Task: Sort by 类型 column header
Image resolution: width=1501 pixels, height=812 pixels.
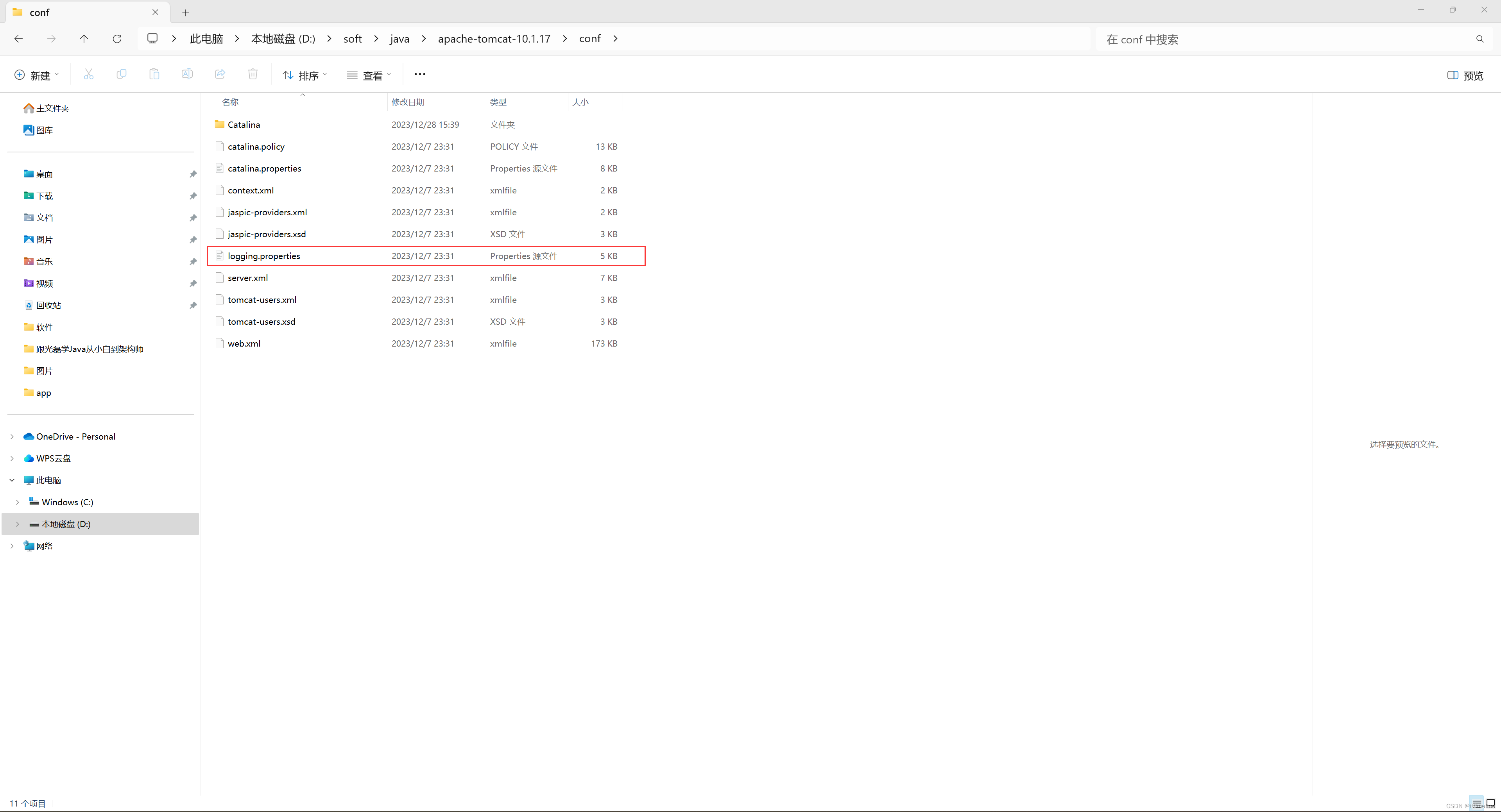Action: [498, 102]
